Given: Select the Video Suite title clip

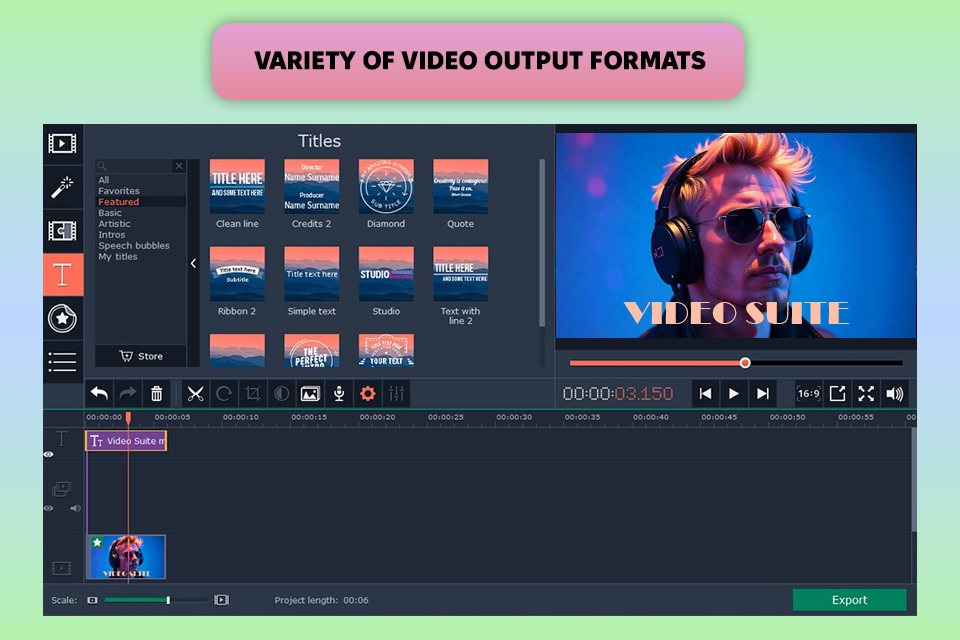Looking at the screenshot, I should click(126, 441).
